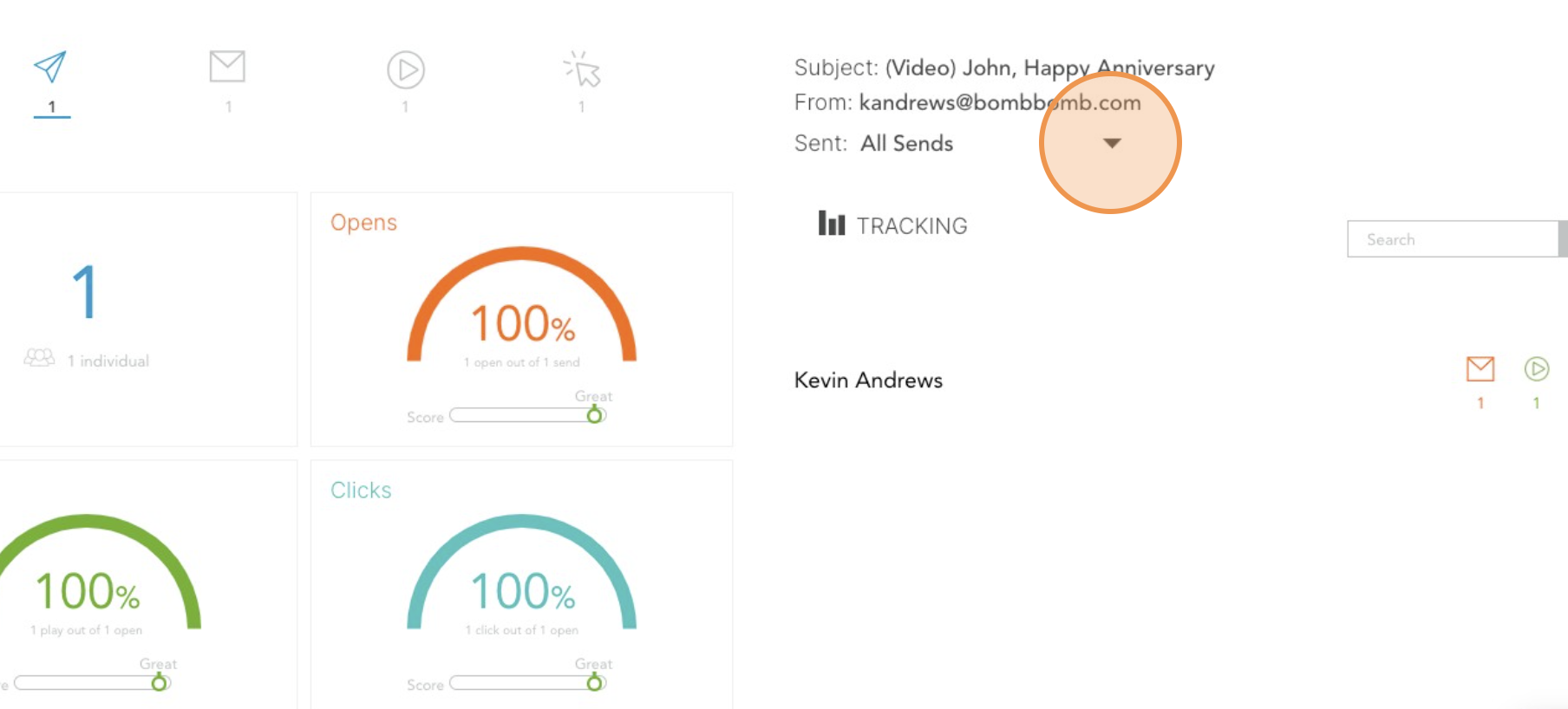Screen dimensions: 1568x709
Task: Click the bar chart Tracking icon
Action: (x=831, y=224)
